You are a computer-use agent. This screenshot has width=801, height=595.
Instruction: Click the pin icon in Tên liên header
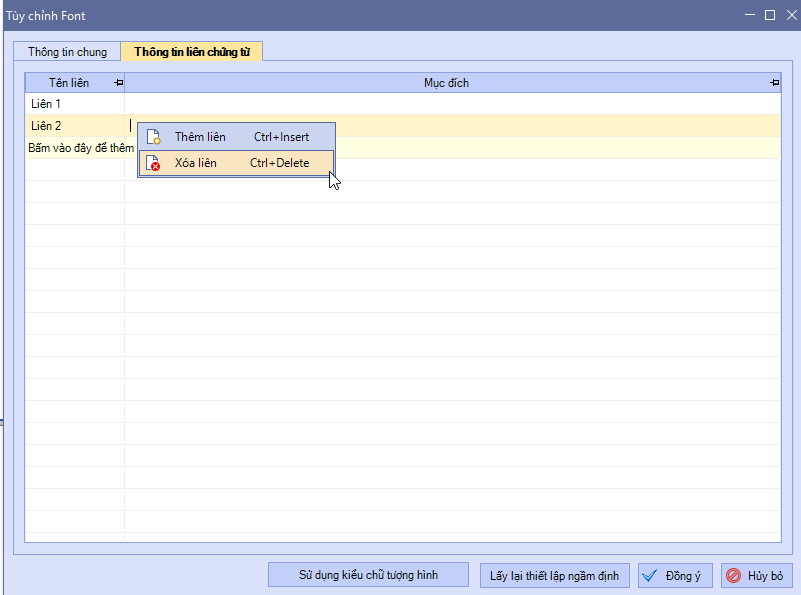118,83
